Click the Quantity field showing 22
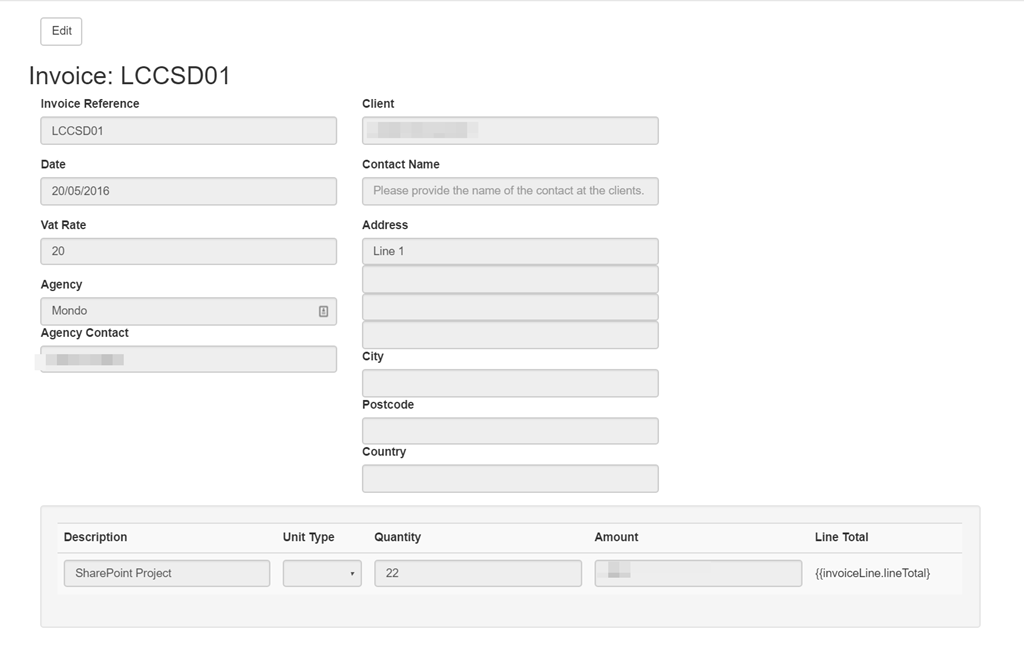The width and height of the screenshot is (1024, 652). (478, 573)
